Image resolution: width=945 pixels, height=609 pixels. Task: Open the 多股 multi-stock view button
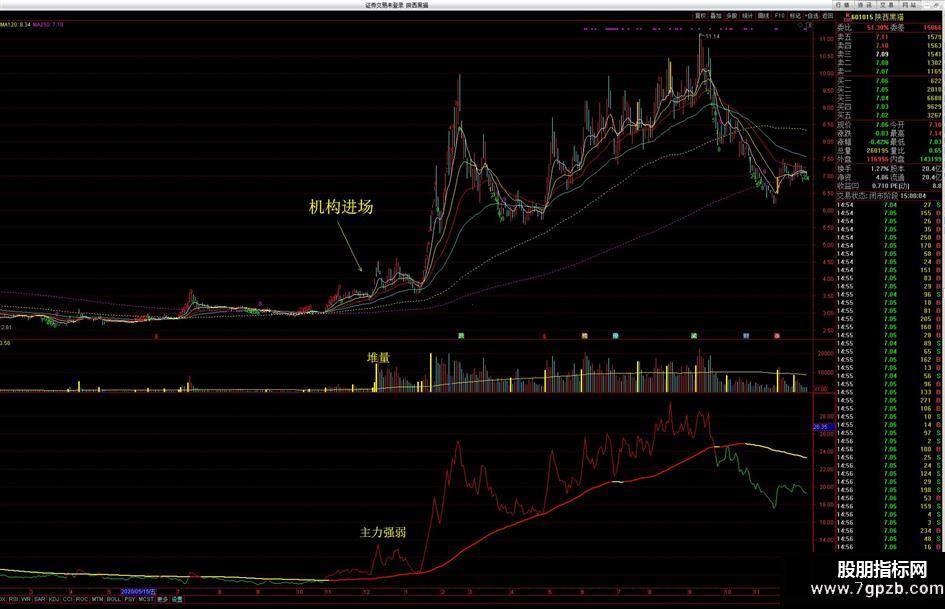pyautogui.click(x=732, y=16)
